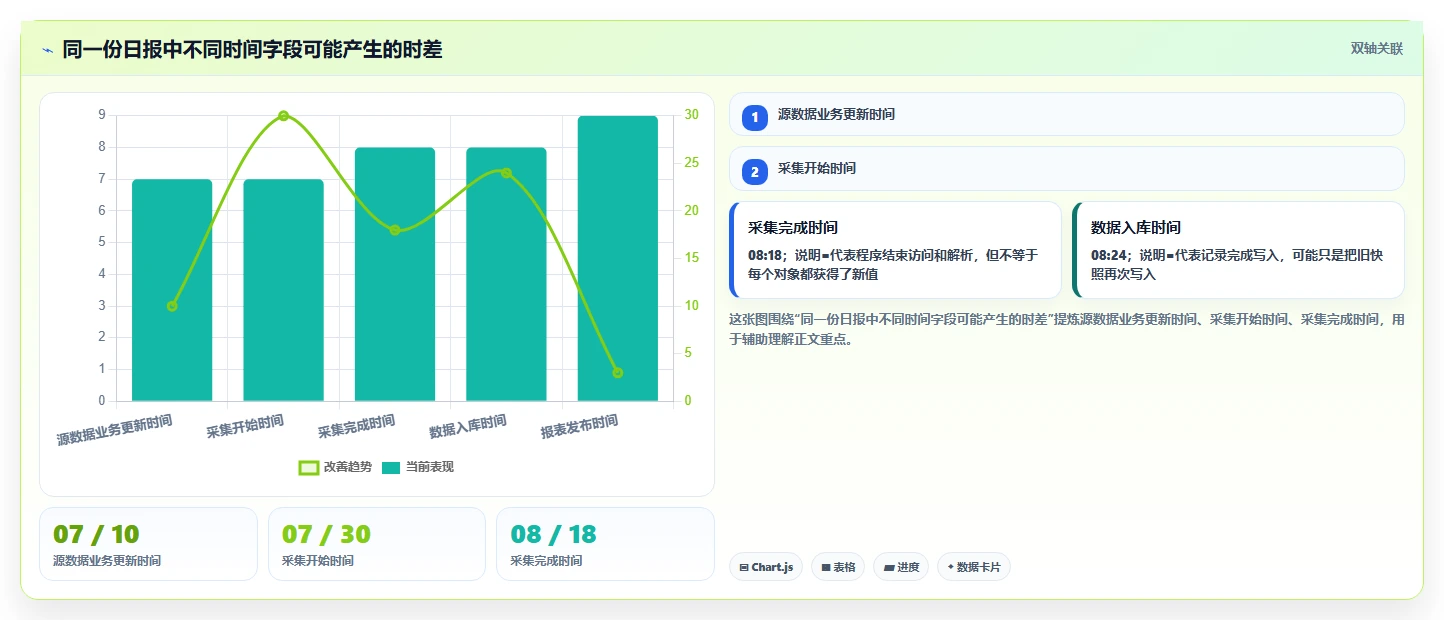This screenshot has width=1444, height=620.
Task: Click the chart title 同一份日报中不同时间字段可能产生的时差
Action: (x=252, y=49)
